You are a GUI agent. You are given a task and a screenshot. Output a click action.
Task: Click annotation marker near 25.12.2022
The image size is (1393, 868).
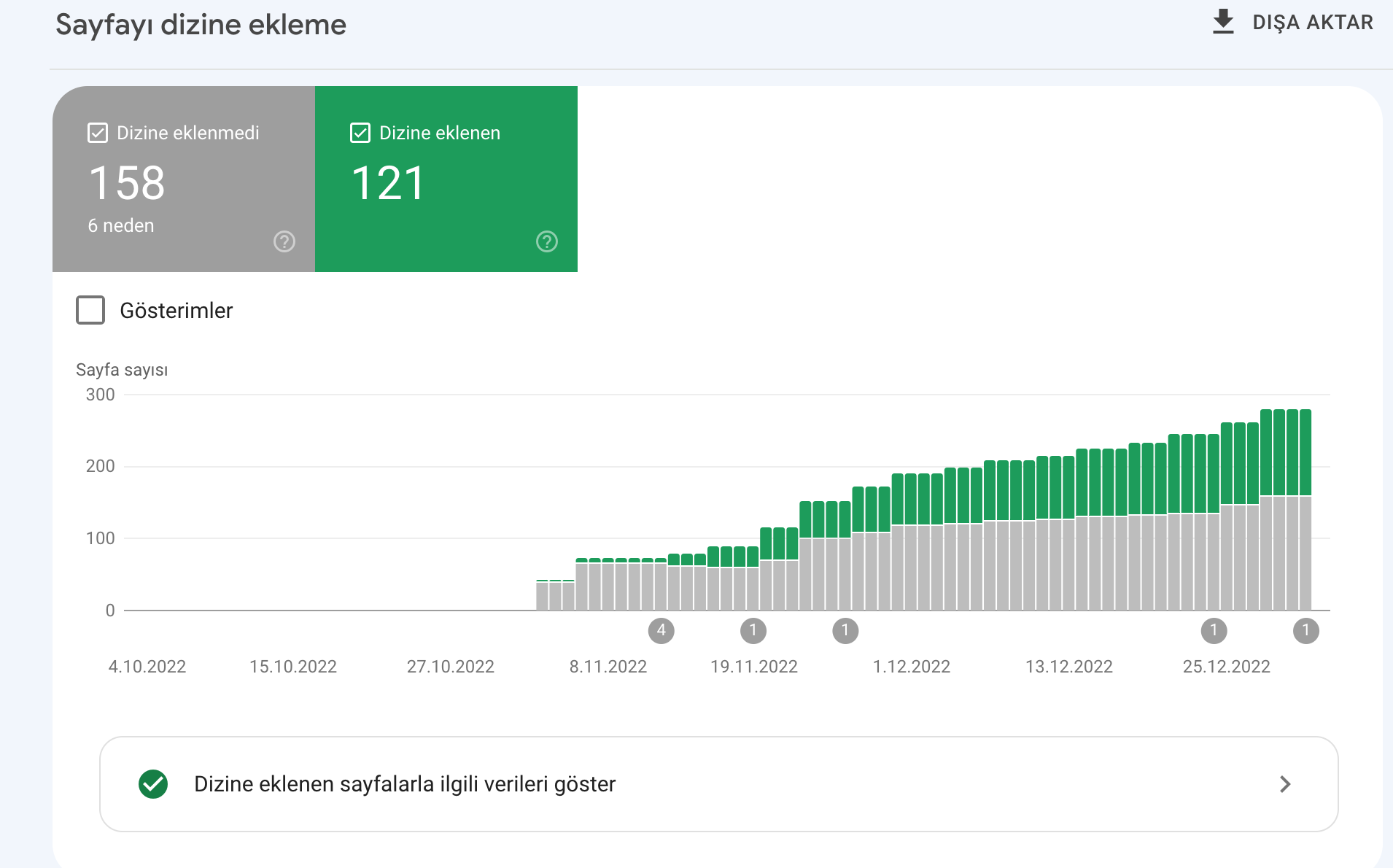pos(1214,630)
